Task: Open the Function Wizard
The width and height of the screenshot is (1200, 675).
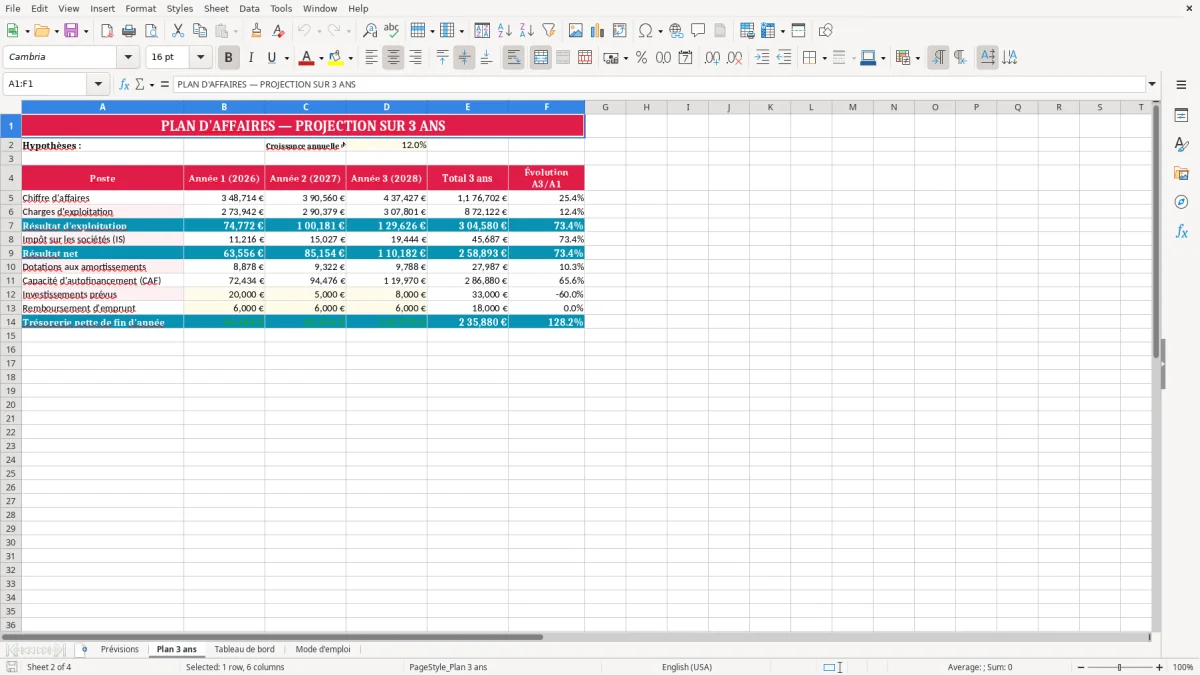Action: tap(124, 84)
